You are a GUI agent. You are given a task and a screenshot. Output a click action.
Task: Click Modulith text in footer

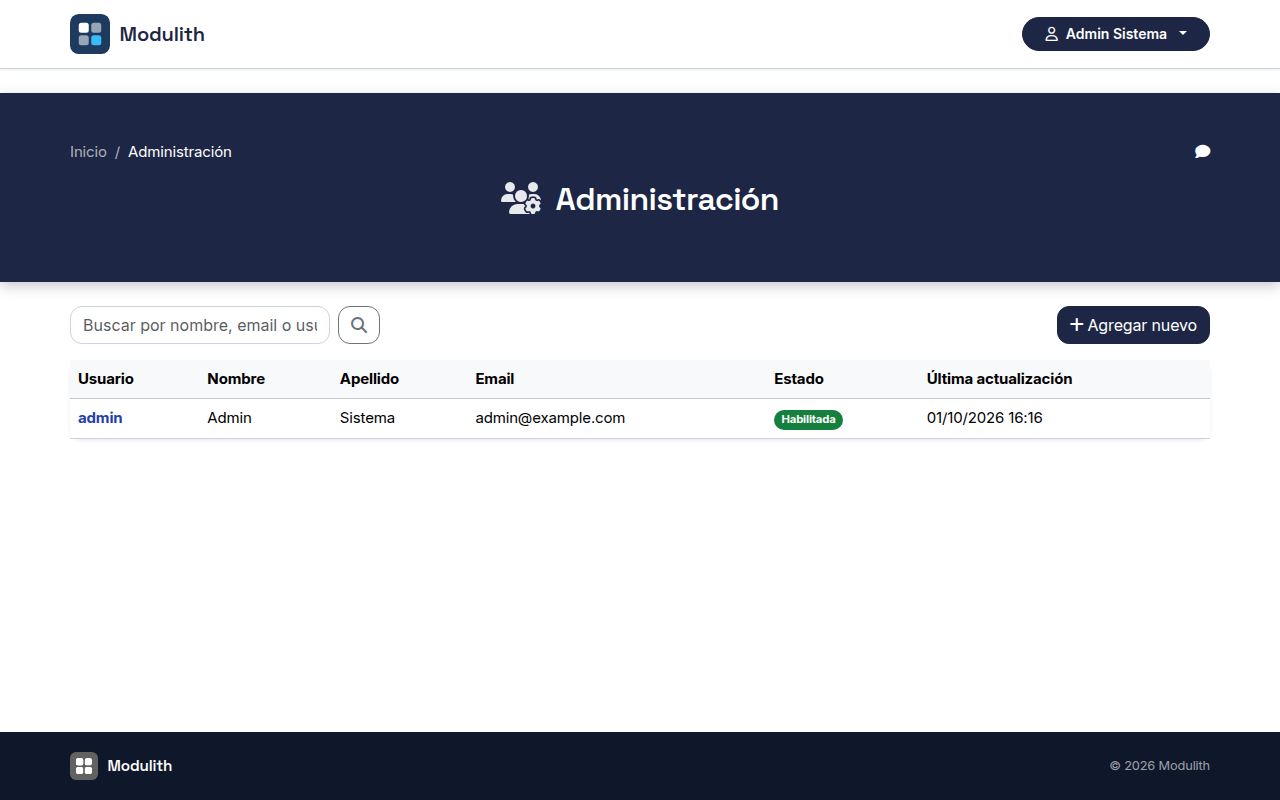click(x=140, y=766)
